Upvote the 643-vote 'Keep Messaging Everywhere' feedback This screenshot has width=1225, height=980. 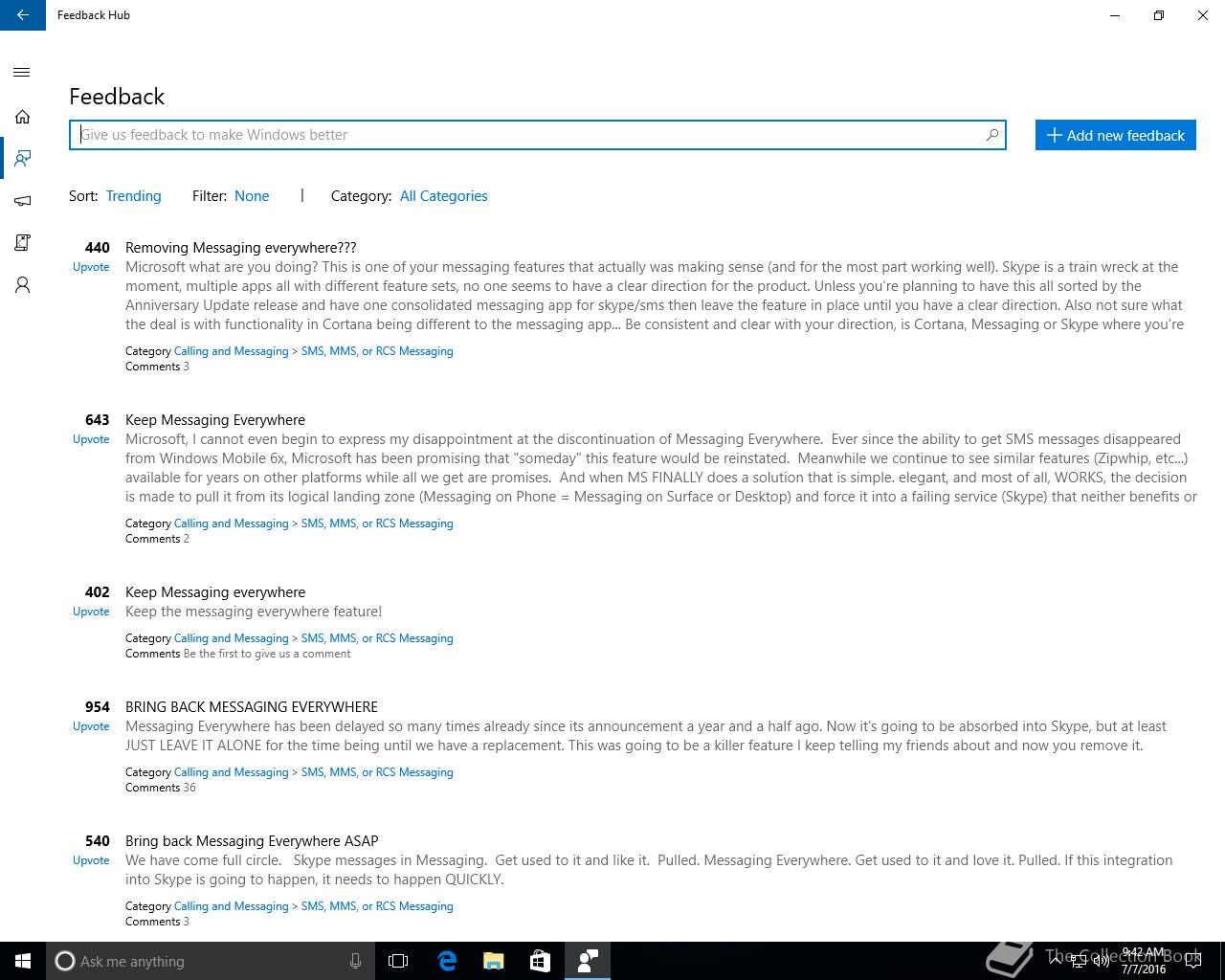click(x=91, y=439)
